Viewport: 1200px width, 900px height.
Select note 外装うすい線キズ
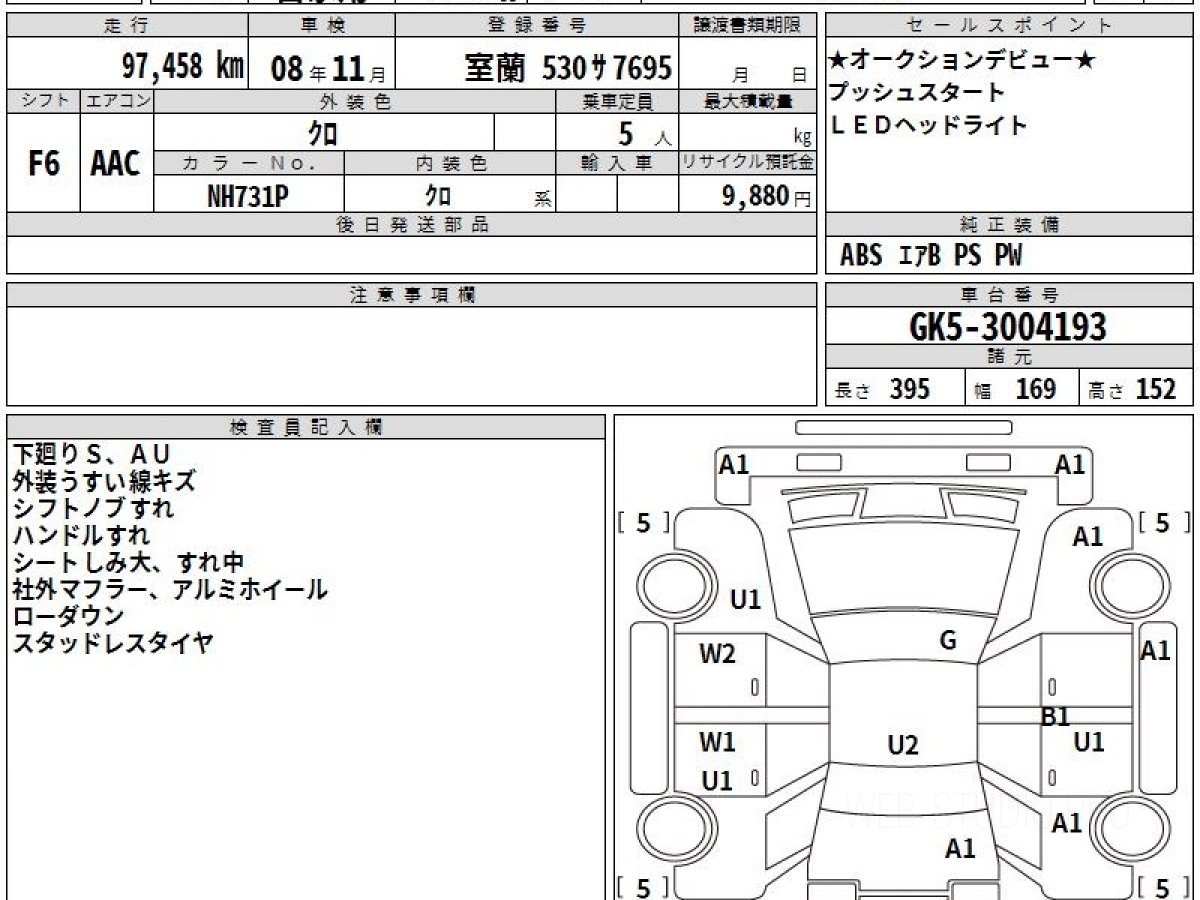(104, 482)
